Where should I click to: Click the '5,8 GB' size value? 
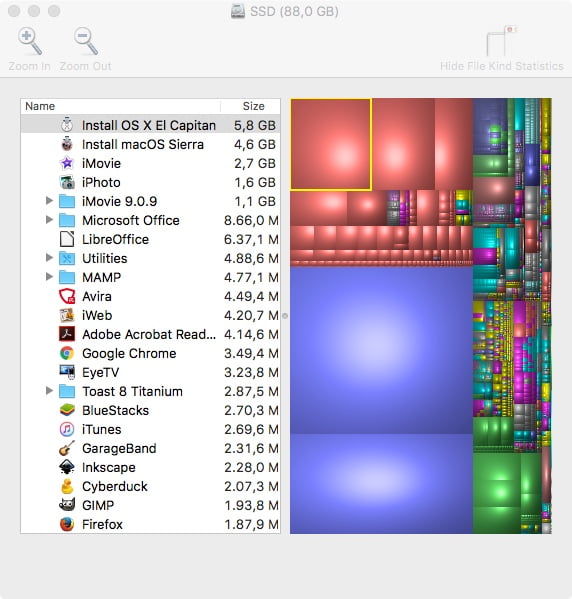(255, 125)
